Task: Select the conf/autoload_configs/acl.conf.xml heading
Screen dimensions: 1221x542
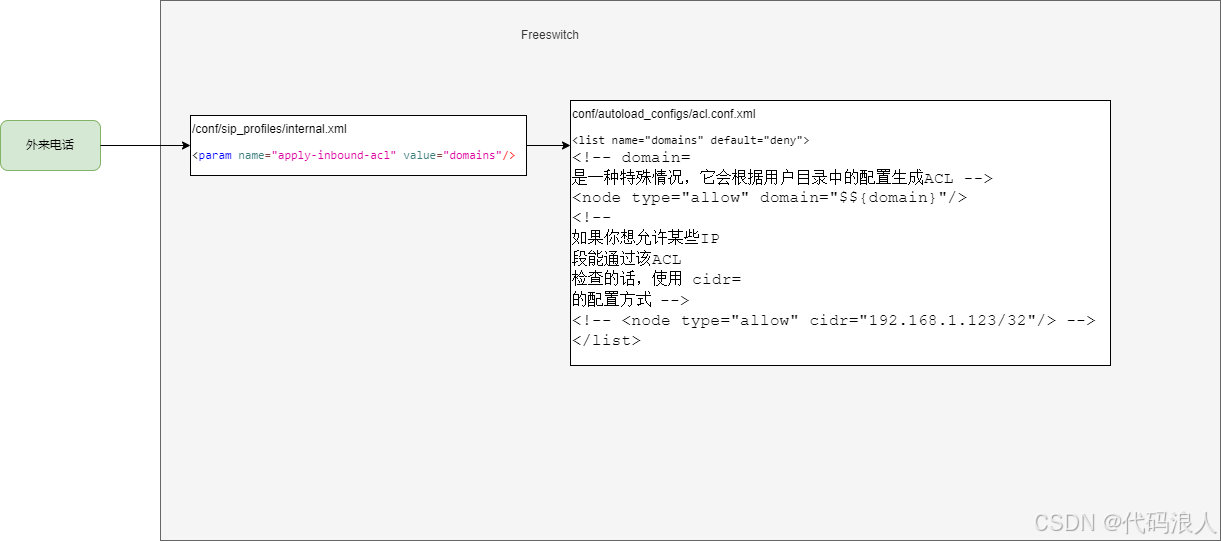Action: point(664,114)
